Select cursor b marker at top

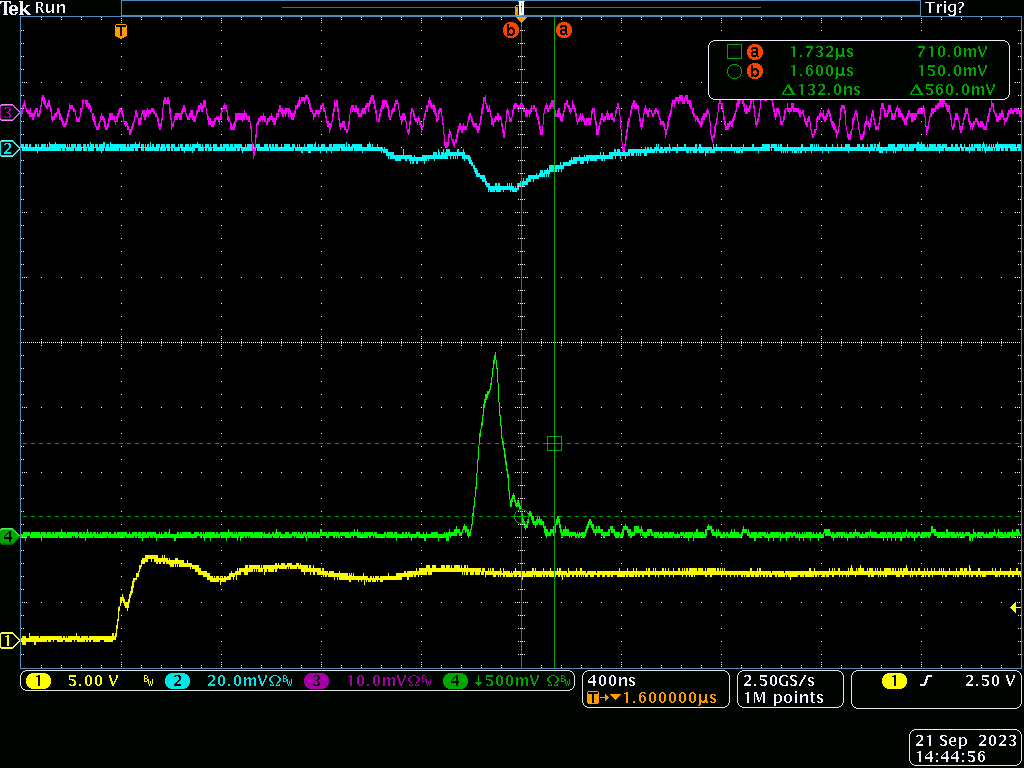[511, 31]
